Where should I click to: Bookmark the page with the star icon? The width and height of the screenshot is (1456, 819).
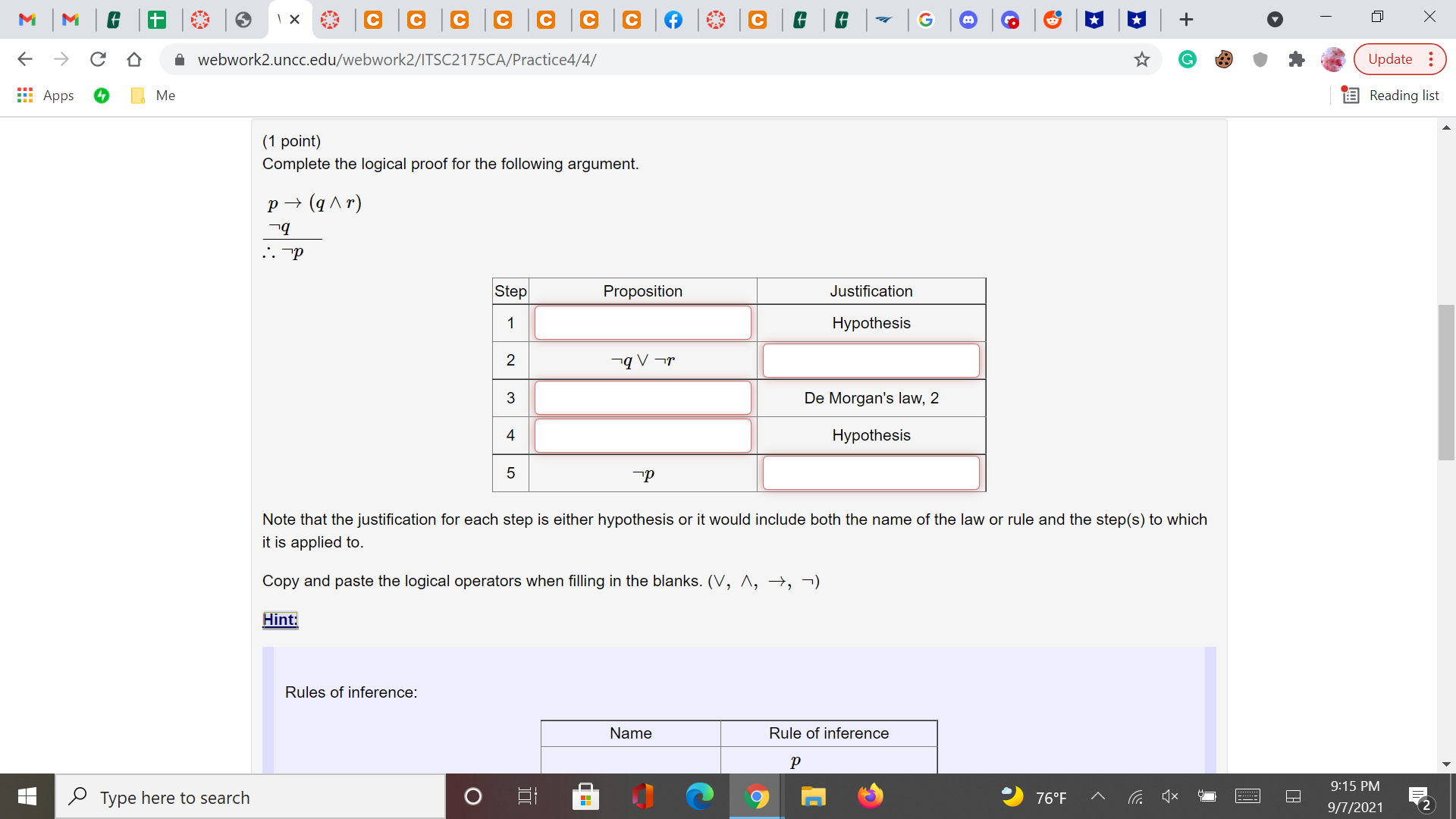(1142, 59)
